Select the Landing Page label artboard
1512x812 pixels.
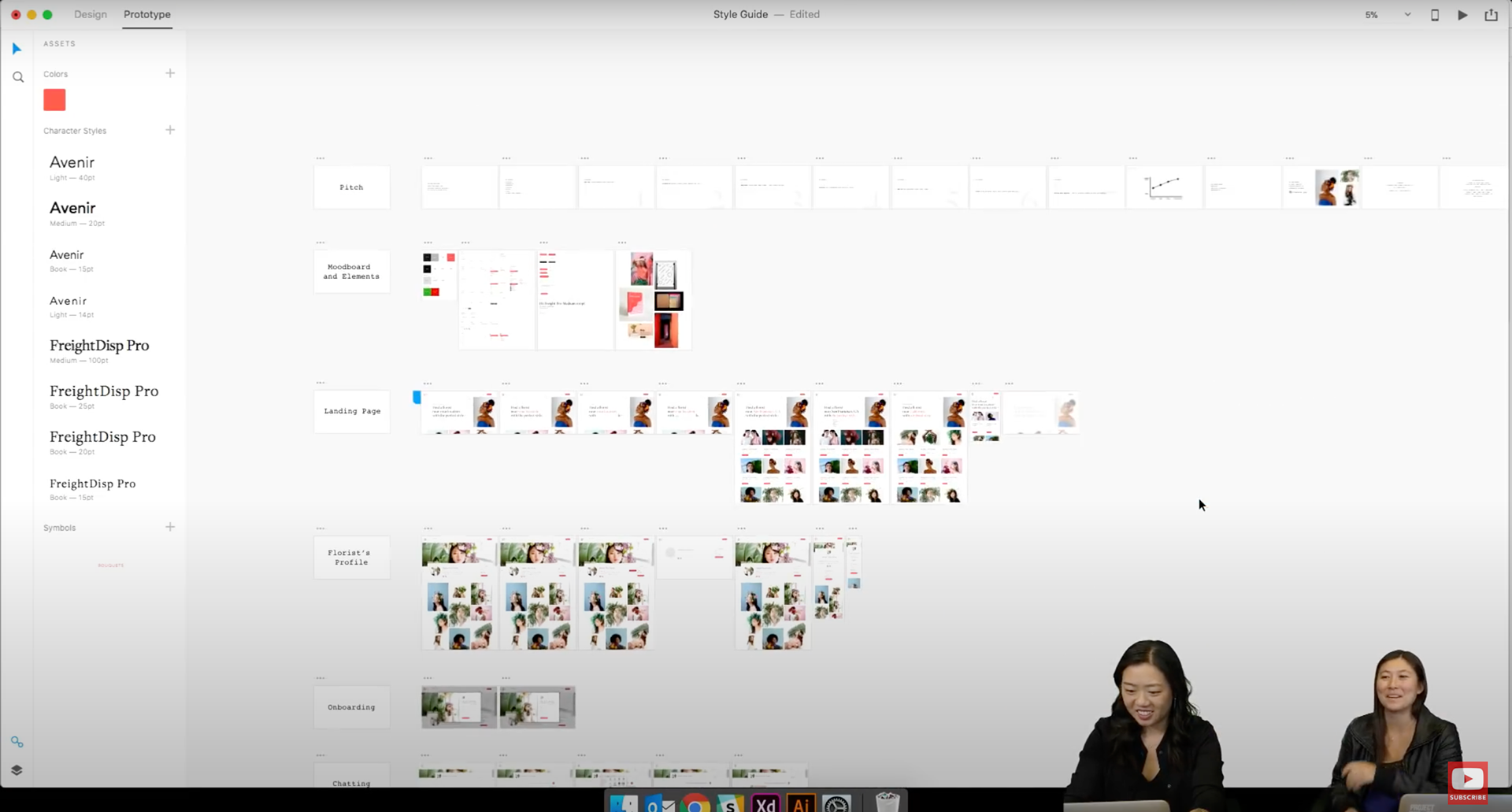(351, 411)
